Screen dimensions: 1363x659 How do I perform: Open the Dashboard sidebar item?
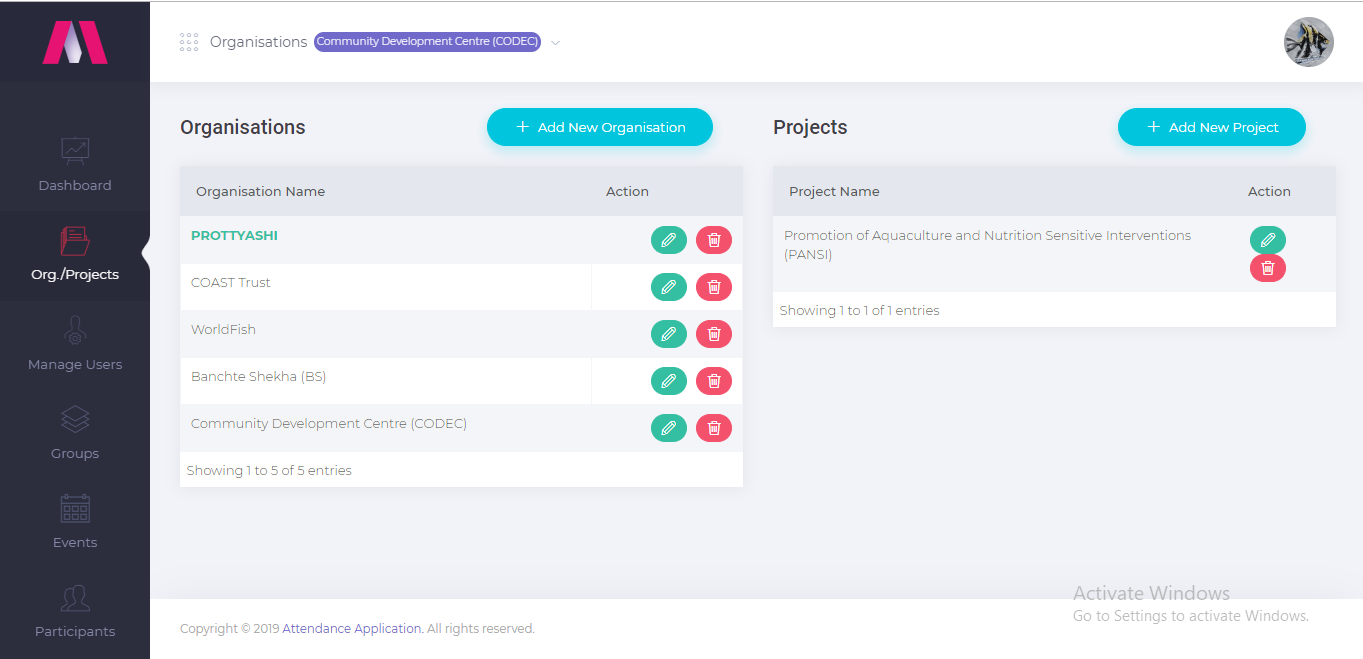(x=75, y=166)
